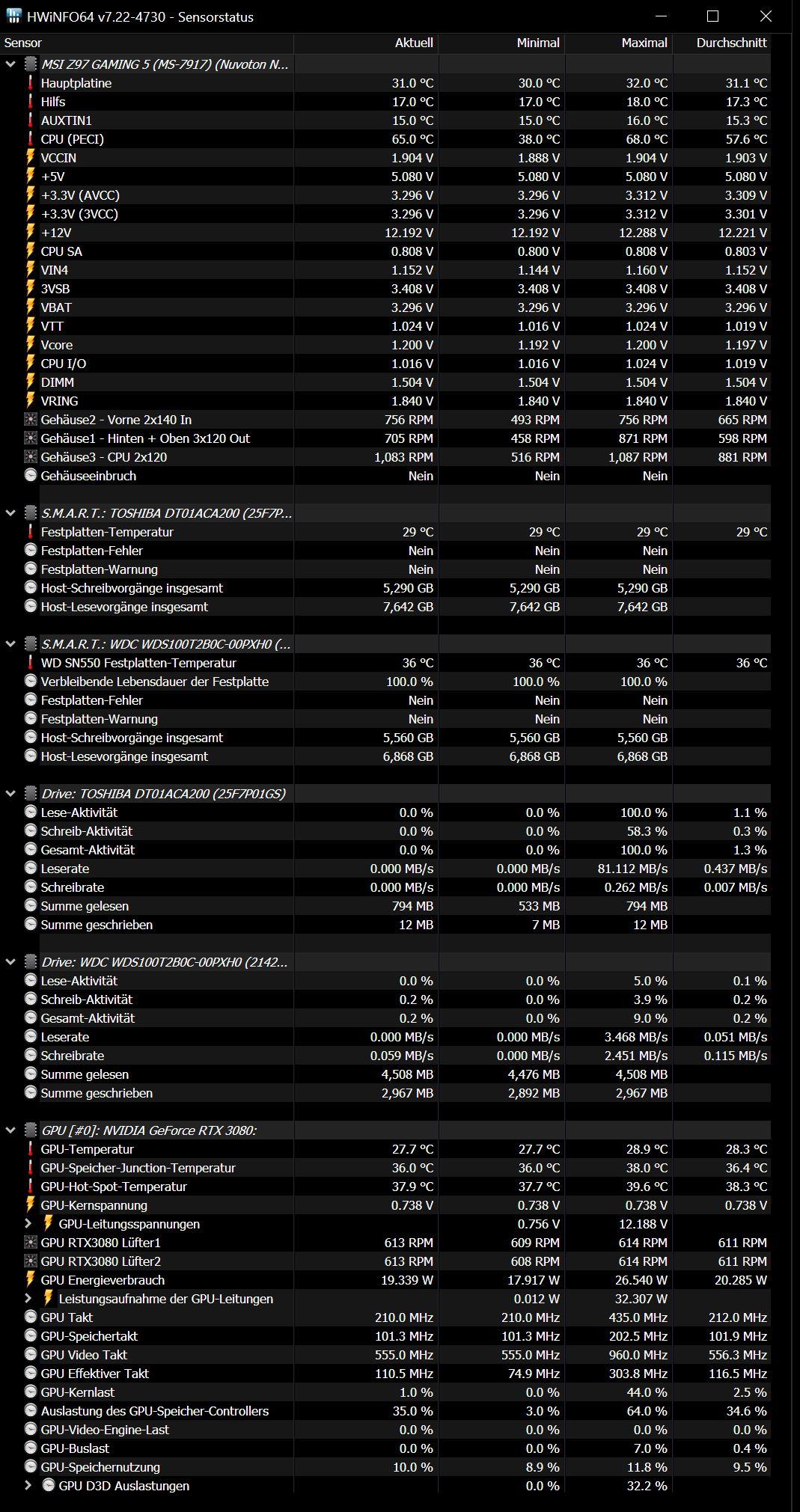Click the fan icon for GPU RTX3080 Lüfter1

point(31,1242)
